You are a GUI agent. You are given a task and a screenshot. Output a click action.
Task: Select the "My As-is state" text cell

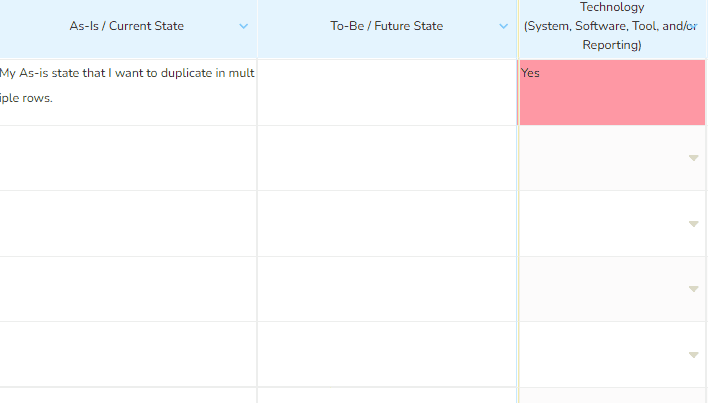point(128,93)
